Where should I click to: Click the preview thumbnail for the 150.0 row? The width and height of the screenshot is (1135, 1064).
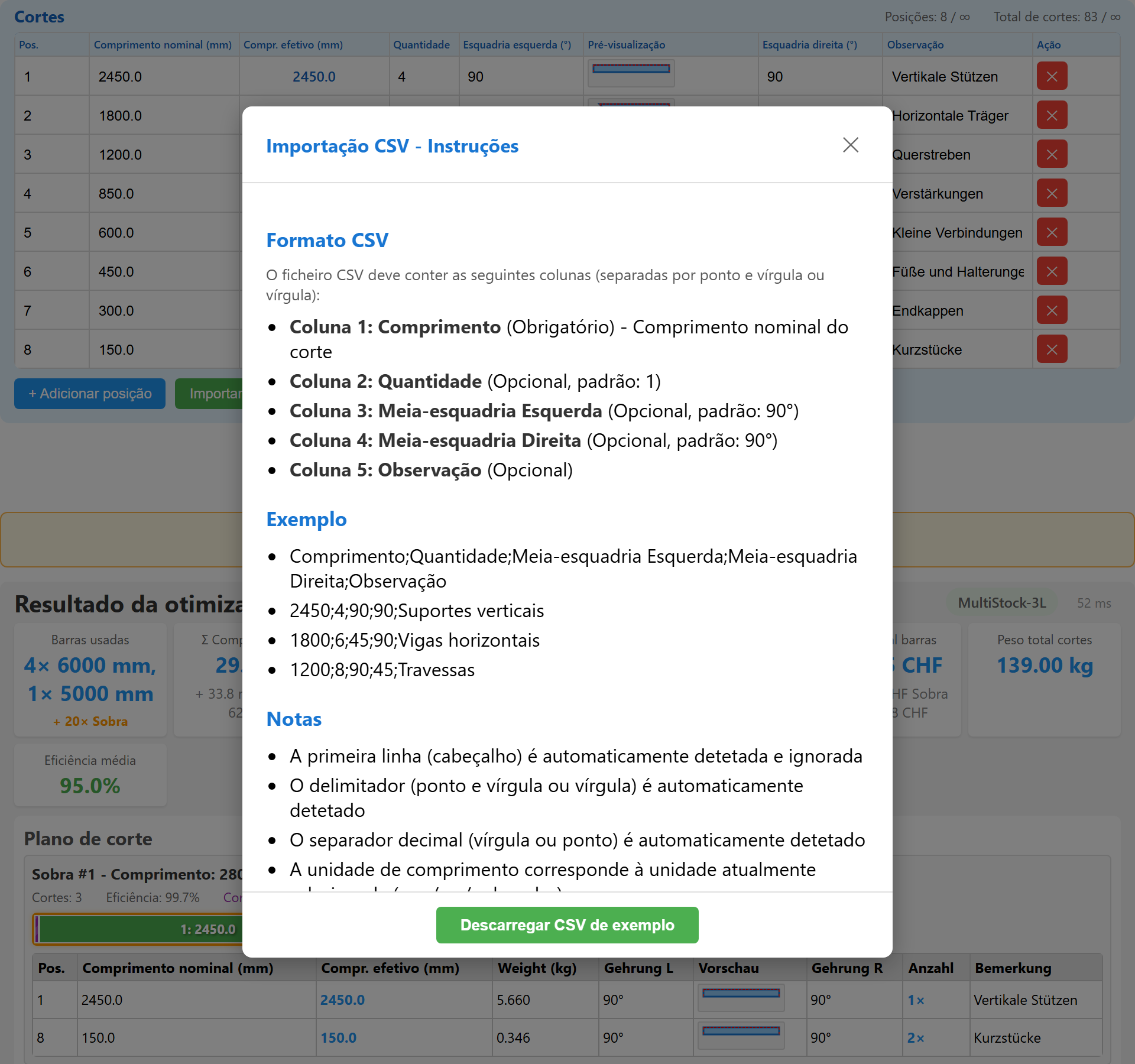[741, 1036]
